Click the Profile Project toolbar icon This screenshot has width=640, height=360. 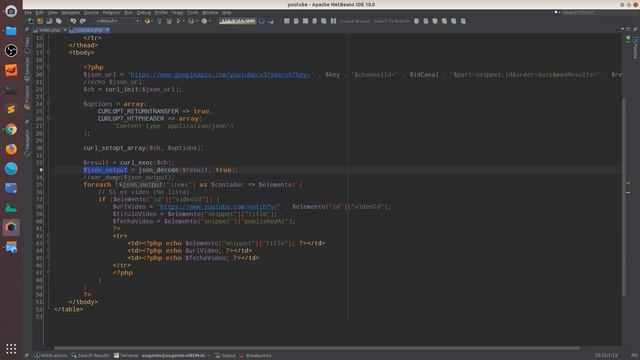pyautogui.click(x=204, y=21)
